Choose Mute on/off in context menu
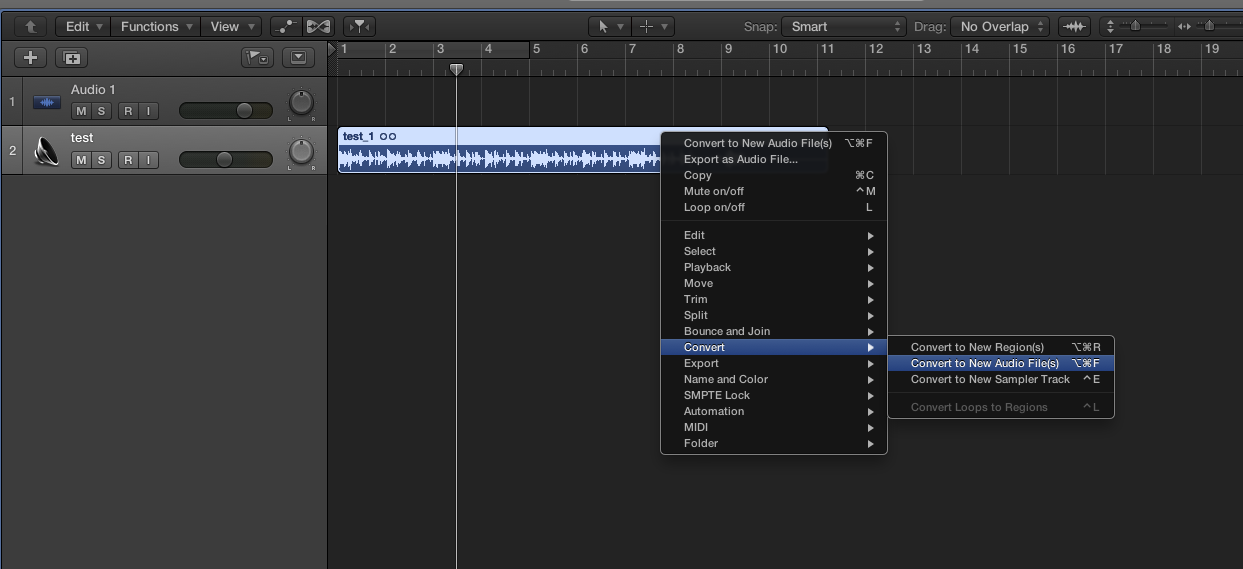Screen dimensions: 1243x569 [774, 192]
